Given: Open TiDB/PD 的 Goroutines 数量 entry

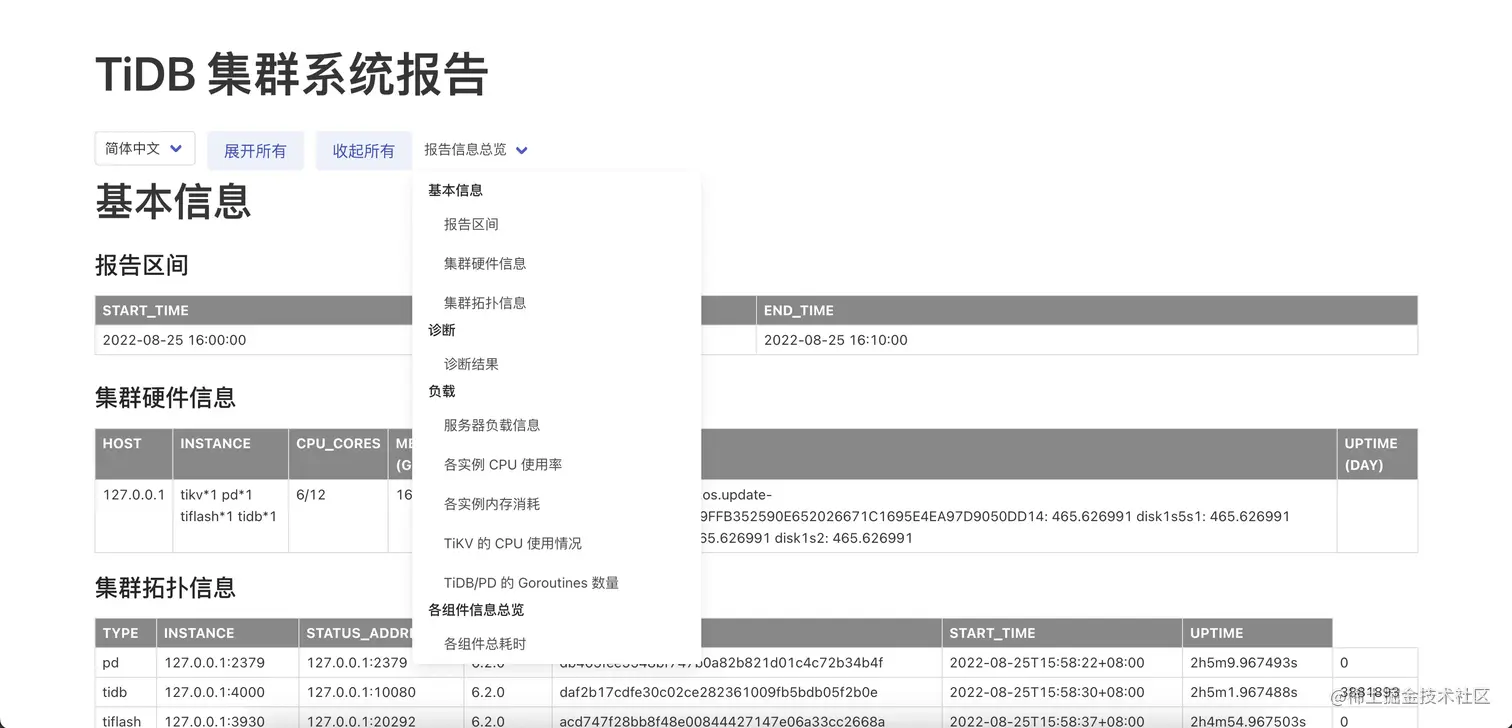Looking at the screenshot, I should (531, 583).
